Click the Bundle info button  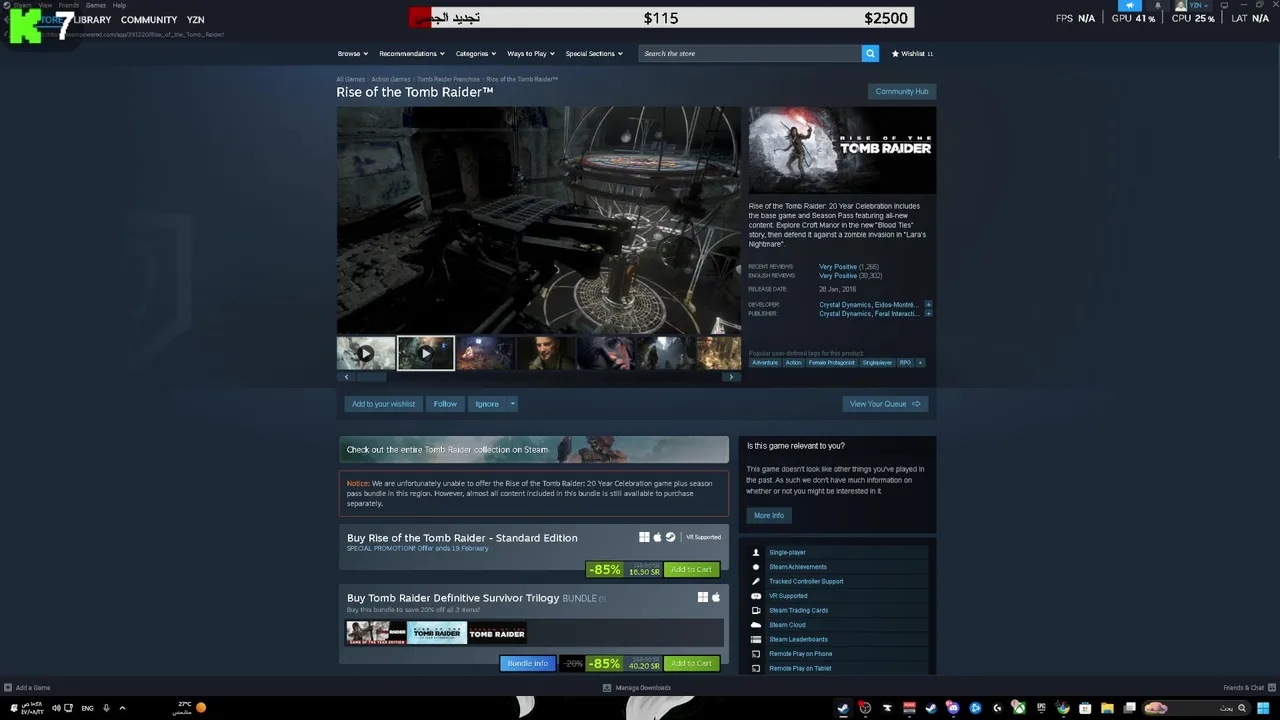[x=527, y=663]
